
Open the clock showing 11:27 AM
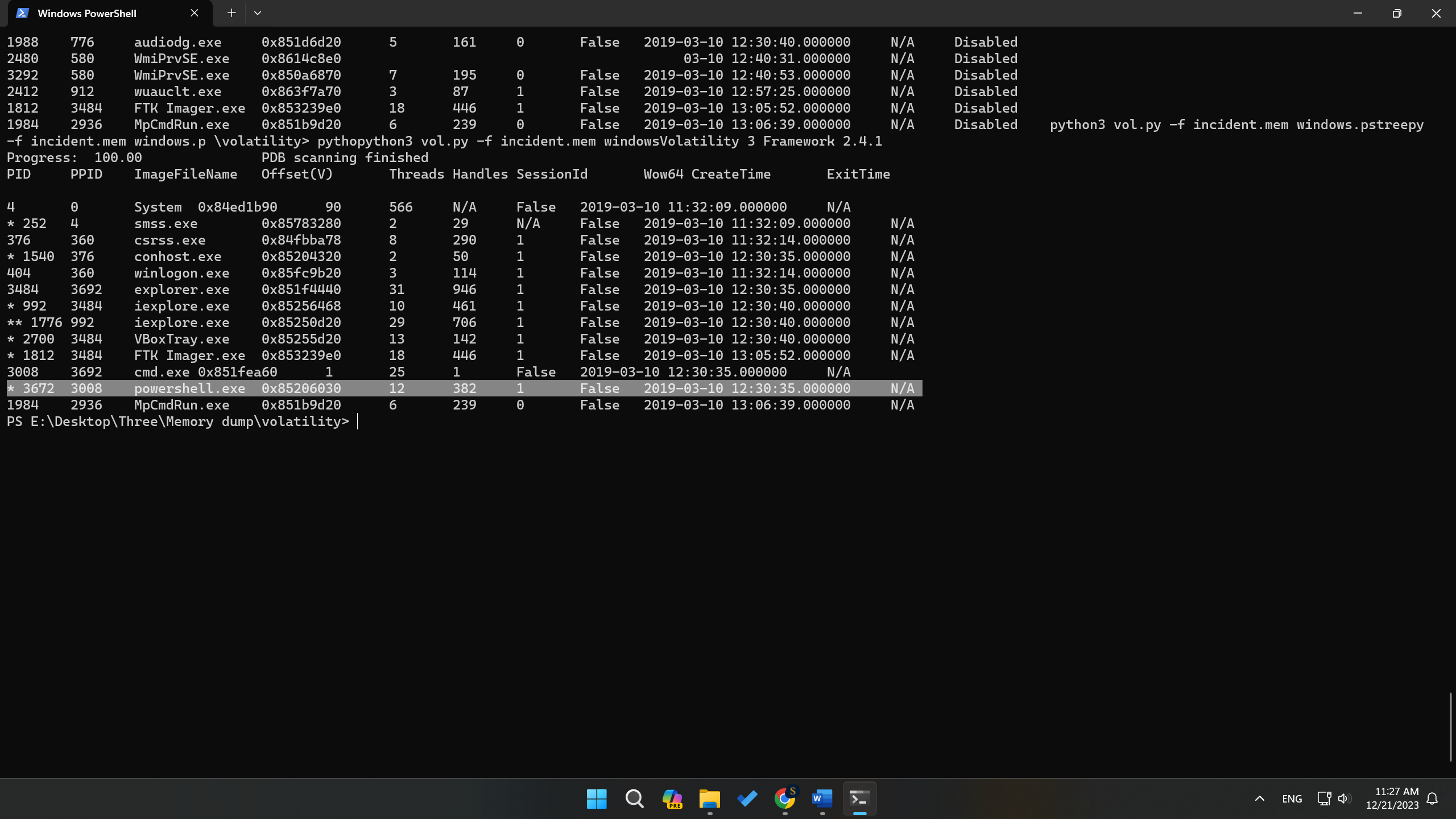[x=1392, y=799]
